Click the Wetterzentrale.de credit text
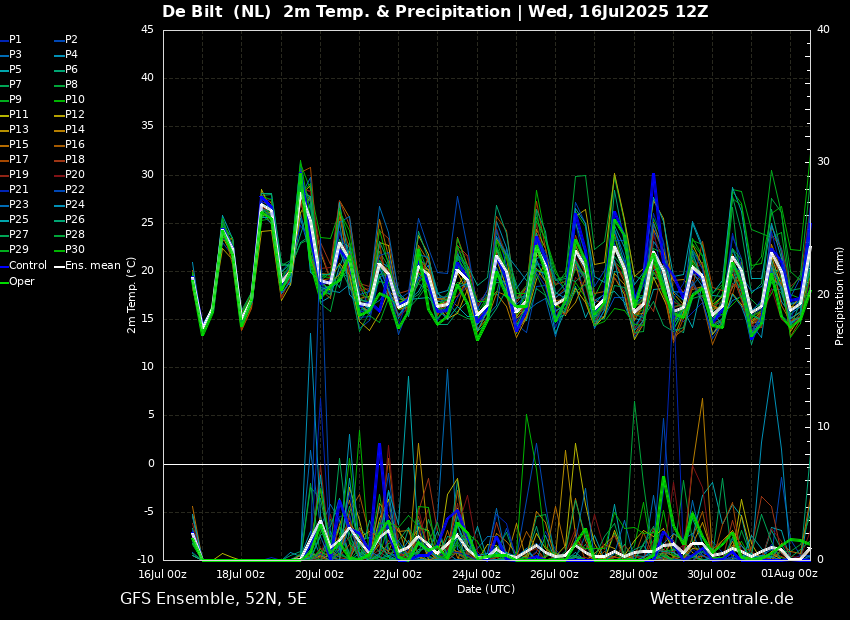The image size is (850, 620). coord(722,599)
